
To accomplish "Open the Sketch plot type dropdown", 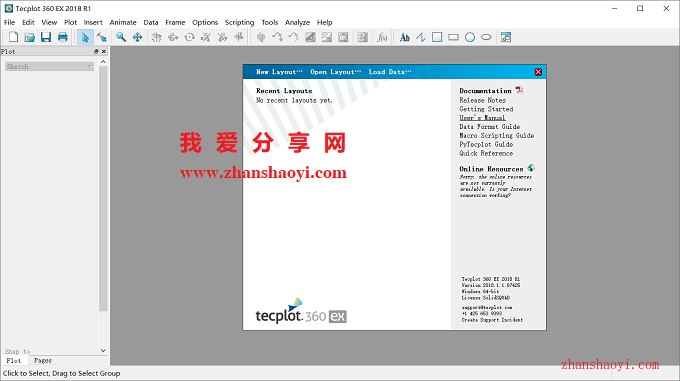I will [49, 66].
